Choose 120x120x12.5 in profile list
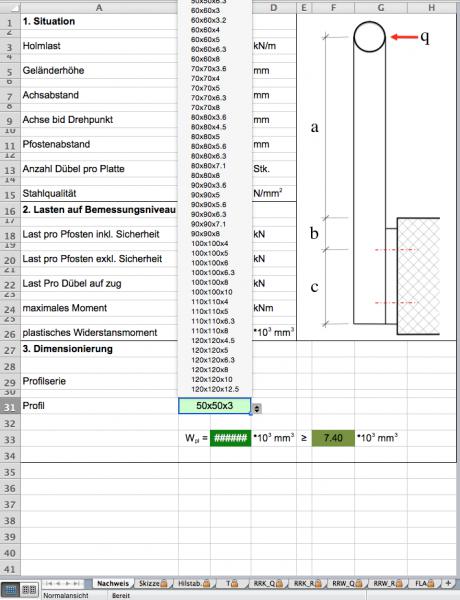Screen dimensions: 460x600 click(215, 390)
